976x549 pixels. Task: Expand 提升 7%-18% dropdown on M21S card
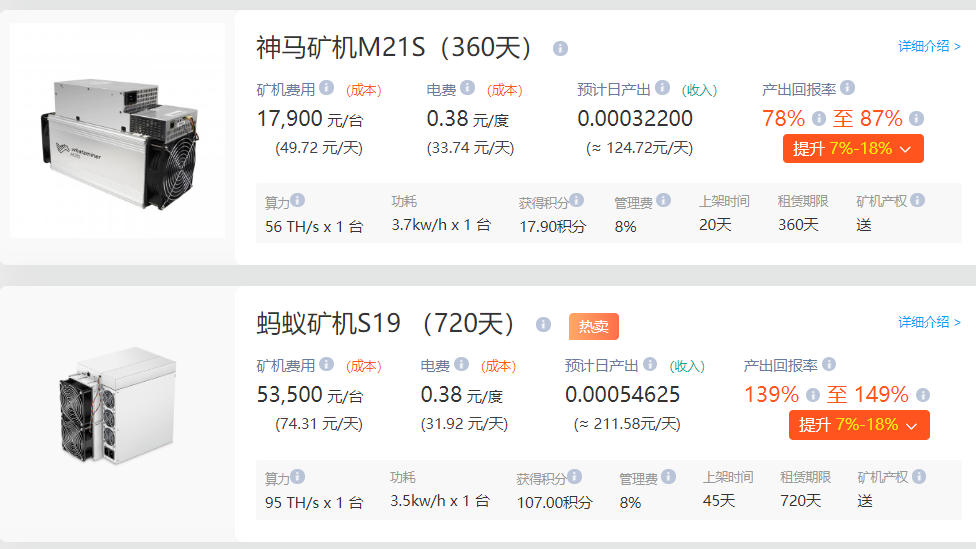tap(853, 149)
